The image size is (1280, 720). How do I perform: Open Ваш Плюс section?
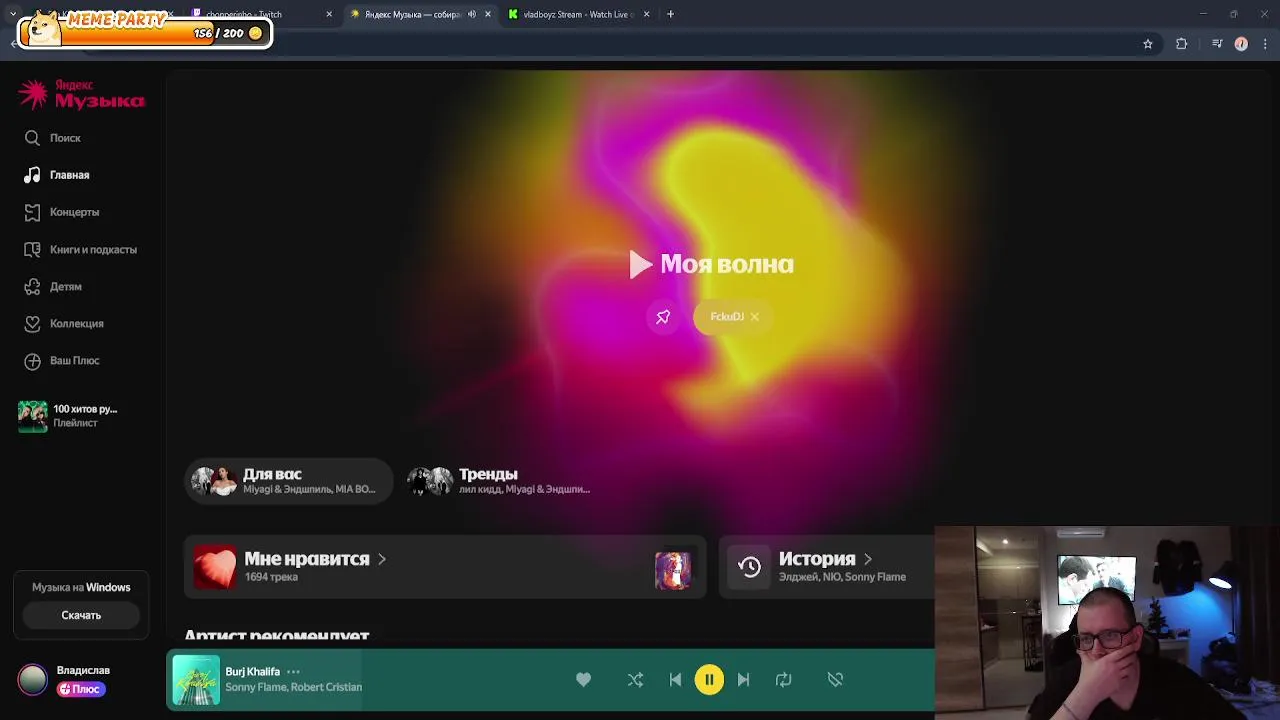tap(62, 360)
